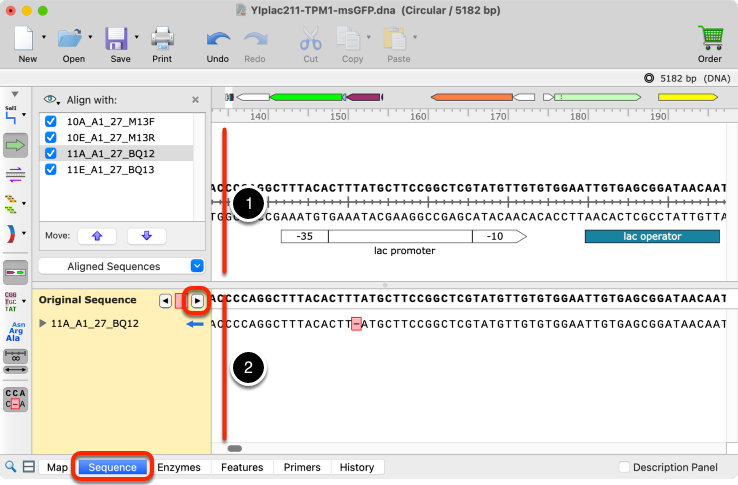
Task: Move selected alignment down with blue arrow
Action: [147, 236]
